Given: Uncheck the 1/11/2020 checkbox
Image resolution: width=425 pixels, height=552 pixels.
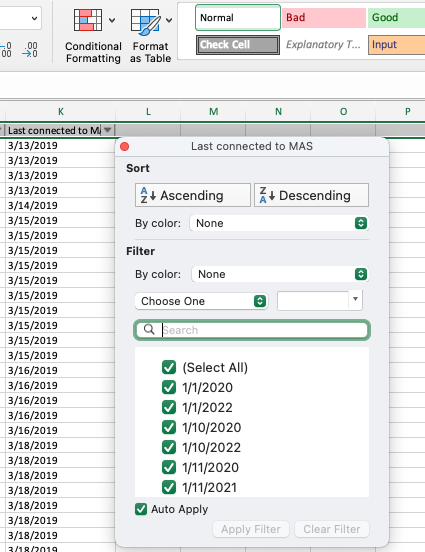Looking at the screenshot, I should (x=169, y=467).
